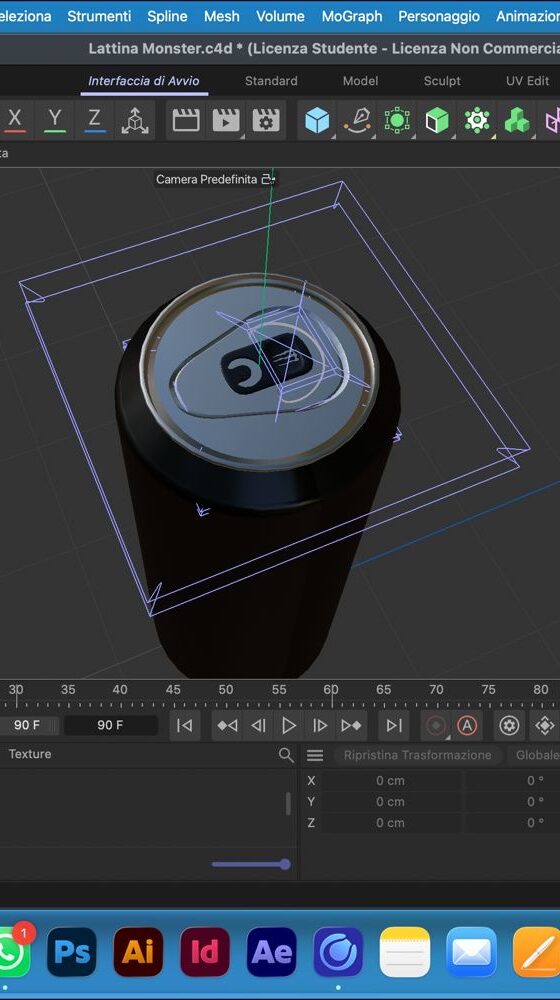The image size is (560, 1000).
Task: Click camera link icon beside Camera Predefinita
Action: pyautogui.click(x=269, y=179)
